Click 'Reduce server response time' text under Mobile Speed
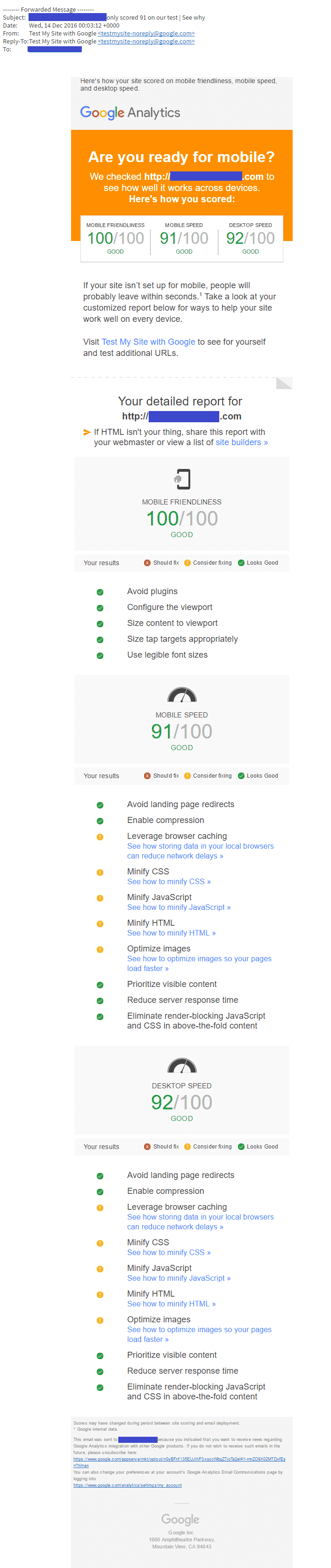 click(182, 1000)
